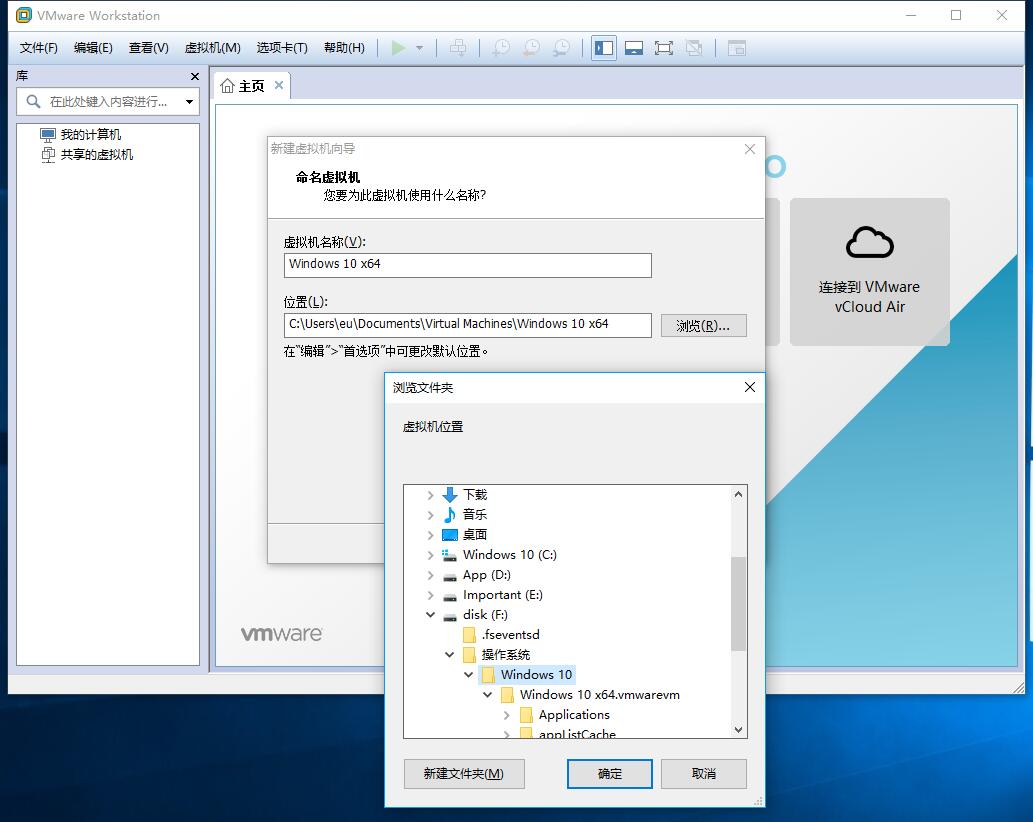Expand the Windows 10 (C:) drive
Image resolution: width=1033 pixels, height=822 pixels.
[x=430, y=555]
